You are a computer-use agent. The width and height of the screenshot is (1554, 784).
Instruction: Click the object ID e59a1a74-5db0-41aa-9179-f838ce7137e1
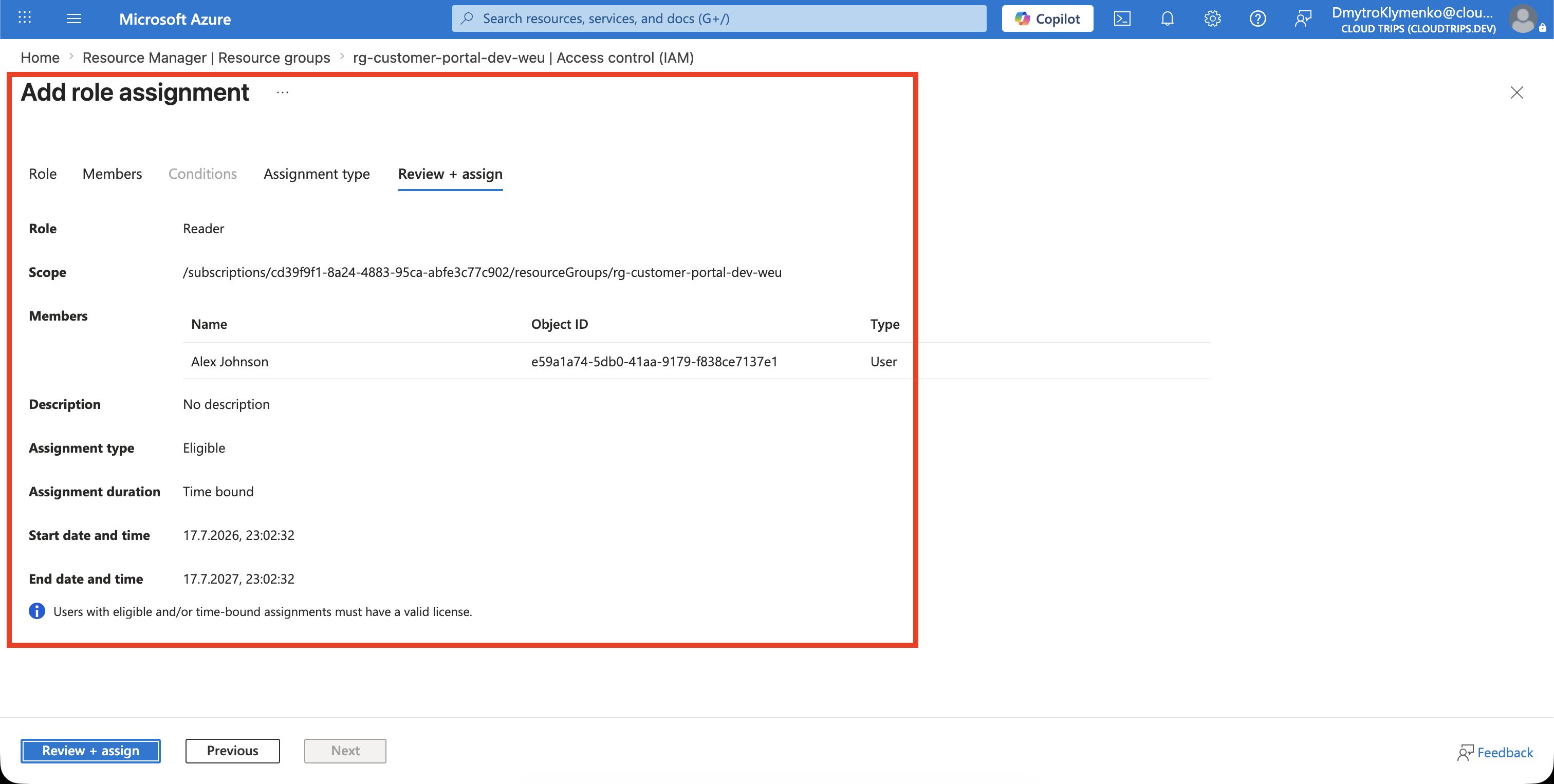click(654, 361)
